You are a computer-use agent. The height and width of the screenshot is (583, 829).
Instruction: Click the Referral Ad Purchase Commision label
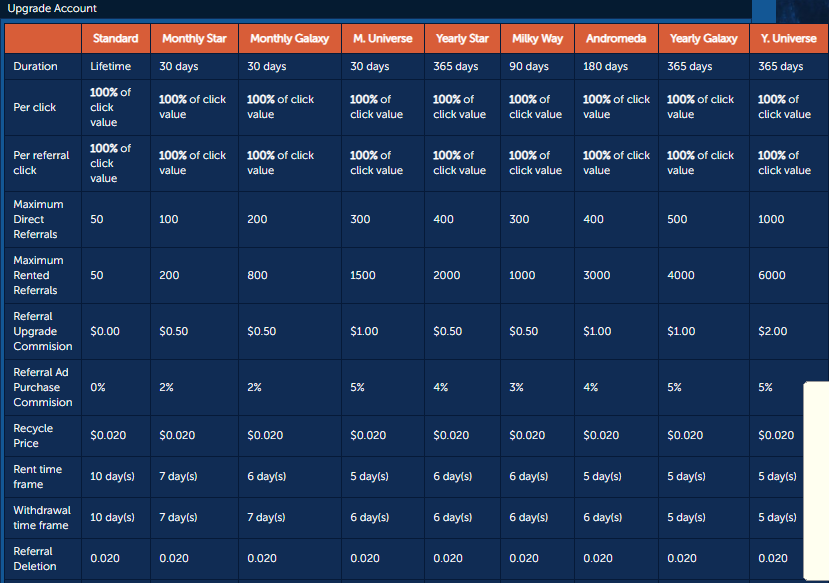43,387
